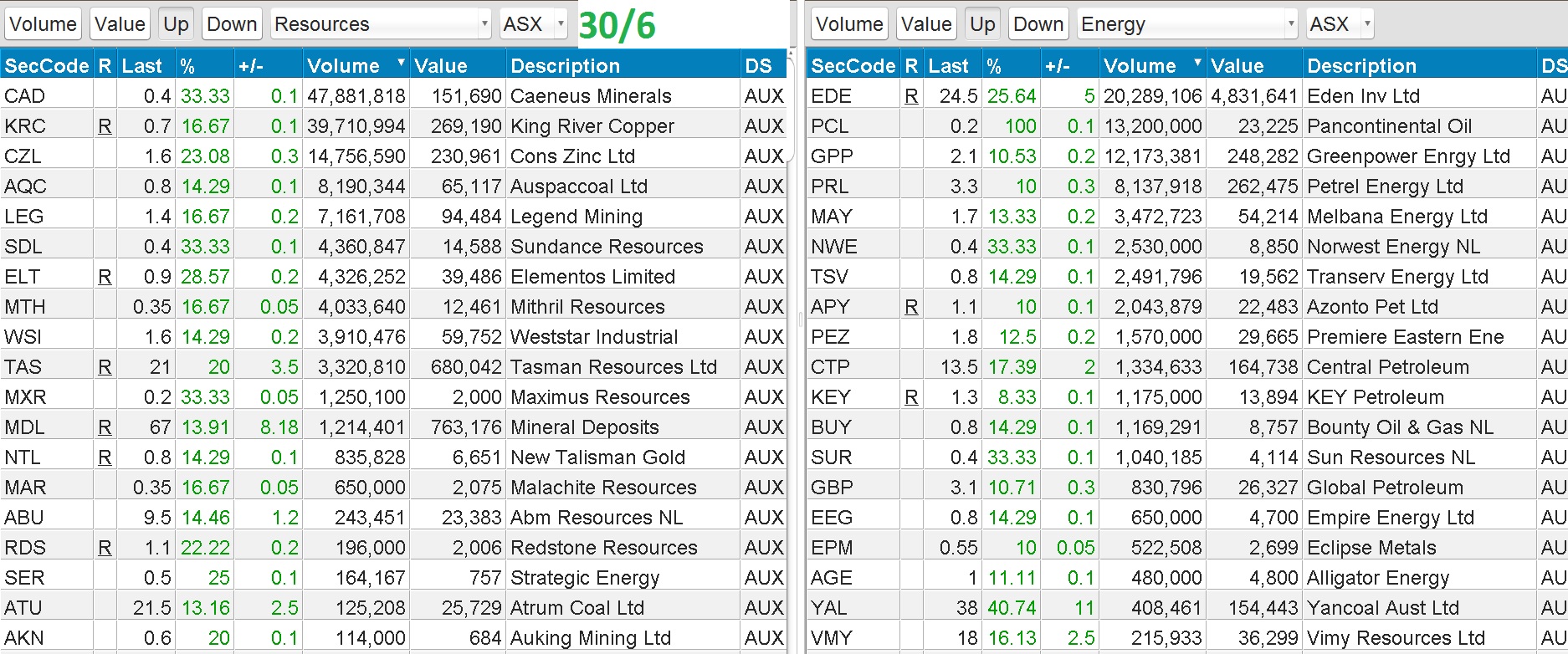The height and width of the screenshot is (654, 1568).
Task: Select WSI security code
Action: point(23,337)
